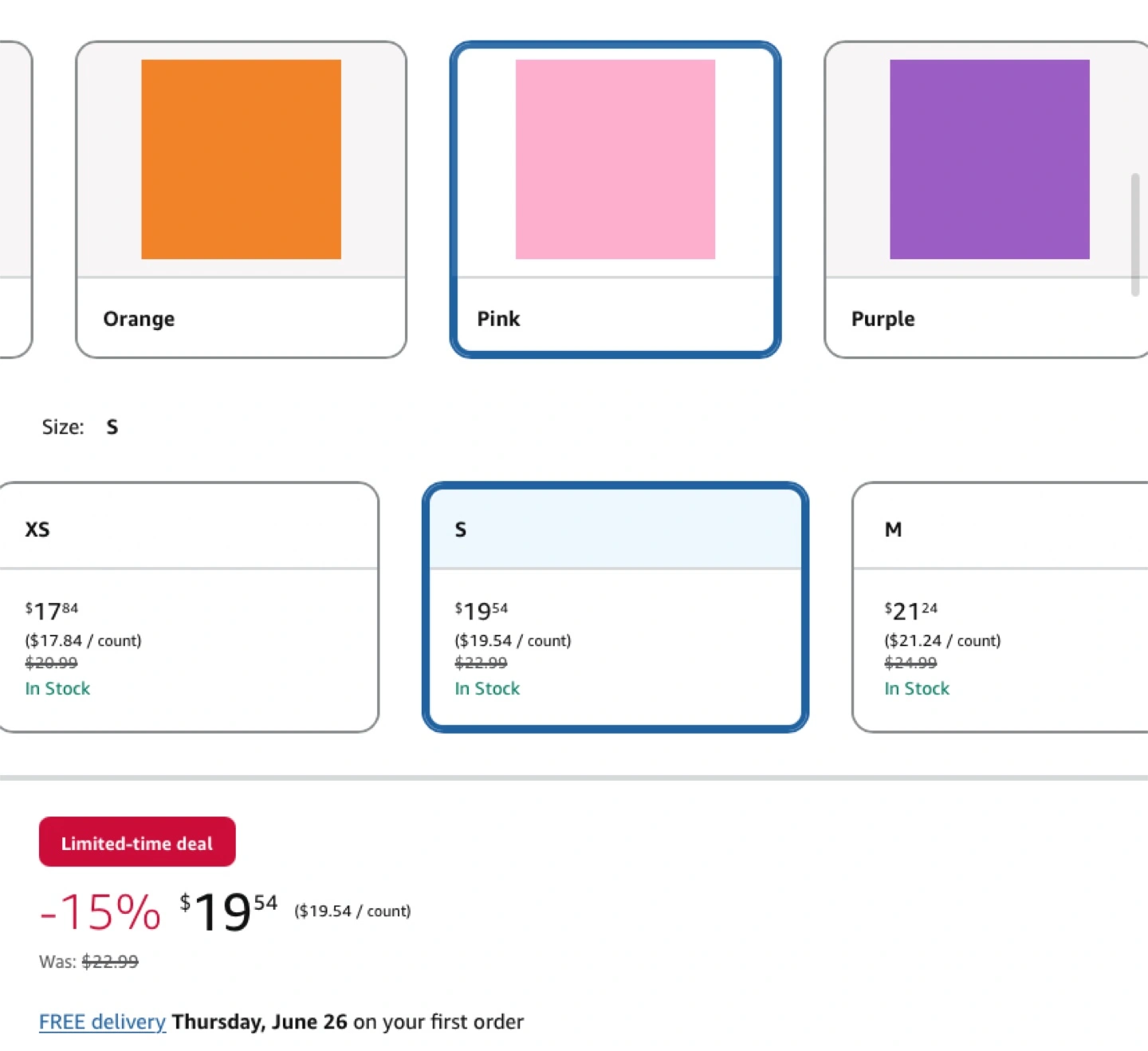This screenshot has height=1051, width=1148.
Task: Click the $19.54 price in S card
Action: [x=482, y=611]
